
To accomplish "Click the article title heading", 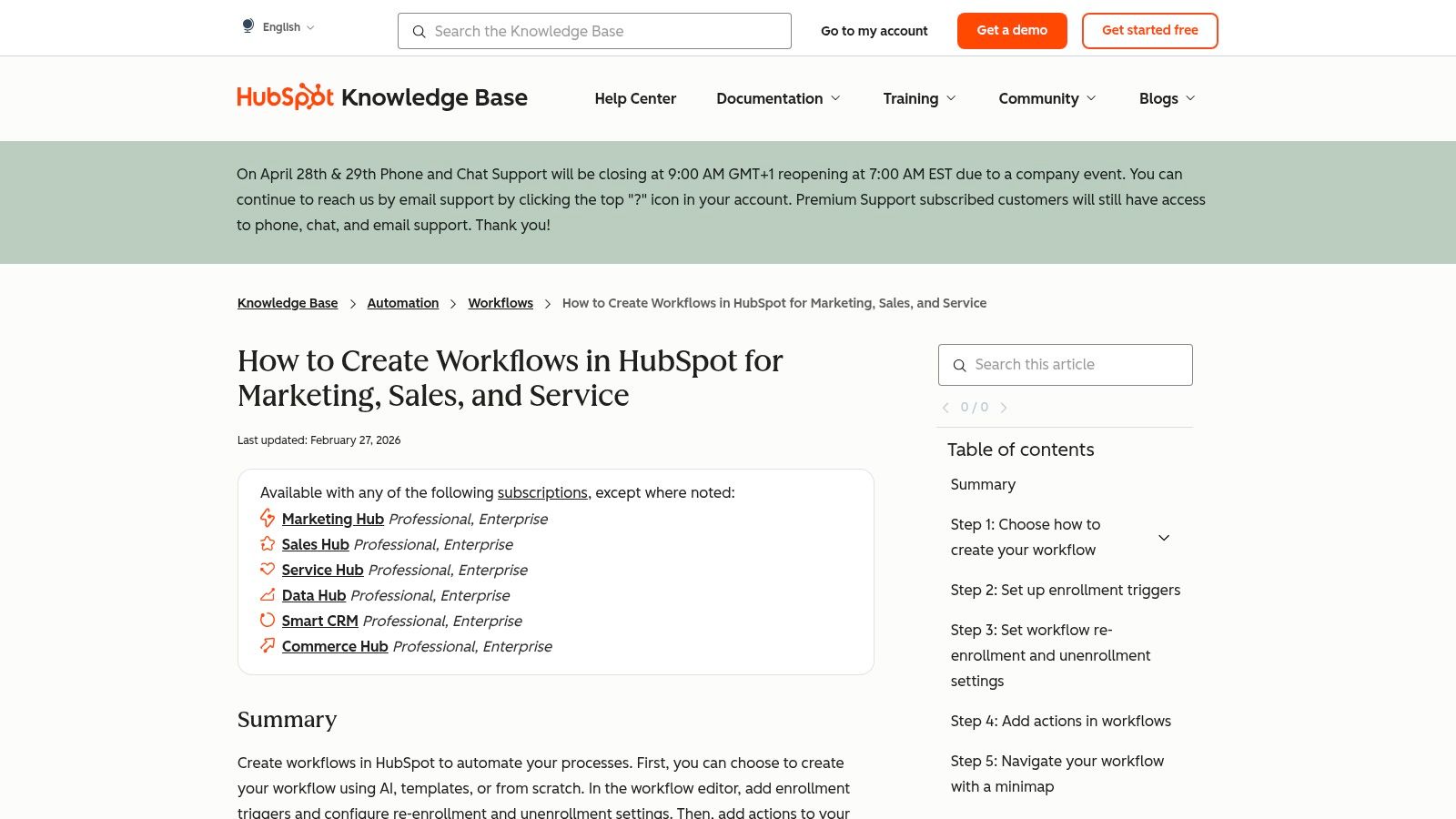I will click(x=510, y=378).
